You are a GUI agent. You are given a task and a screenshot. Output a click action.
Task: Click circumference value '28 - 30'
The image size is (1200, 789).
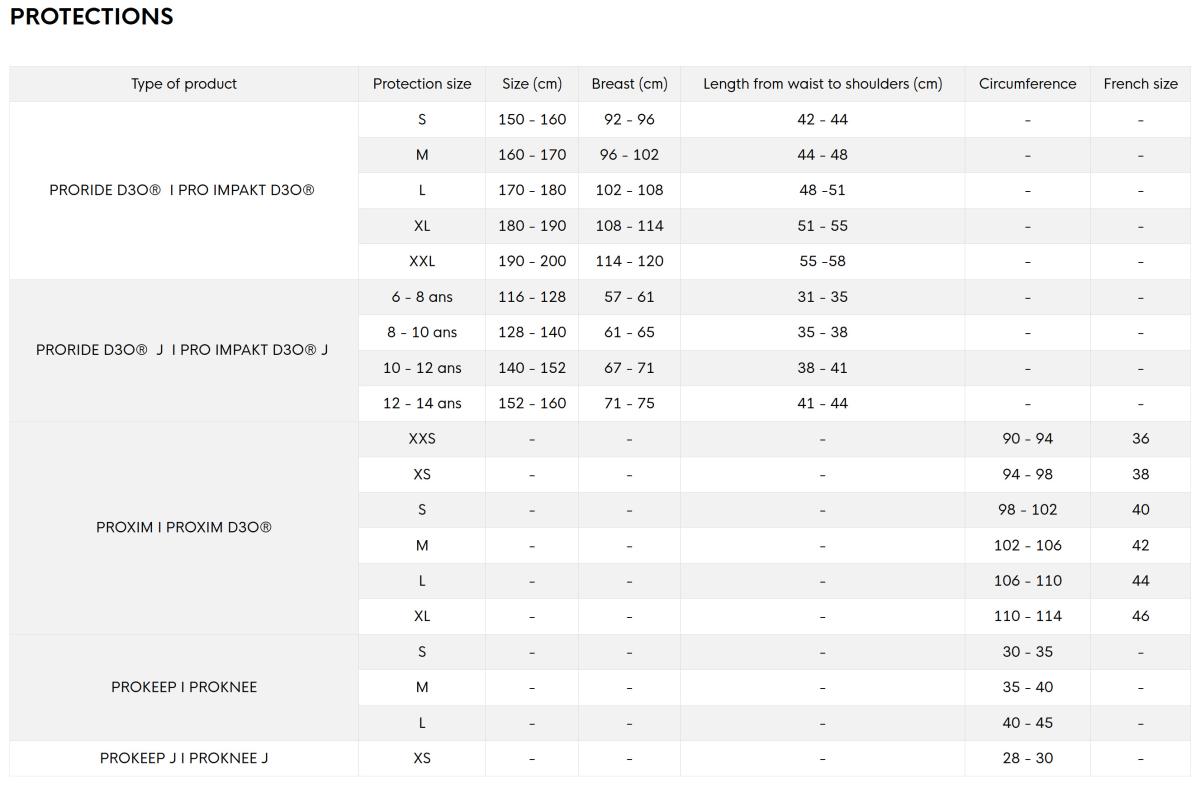[1027, 758]
